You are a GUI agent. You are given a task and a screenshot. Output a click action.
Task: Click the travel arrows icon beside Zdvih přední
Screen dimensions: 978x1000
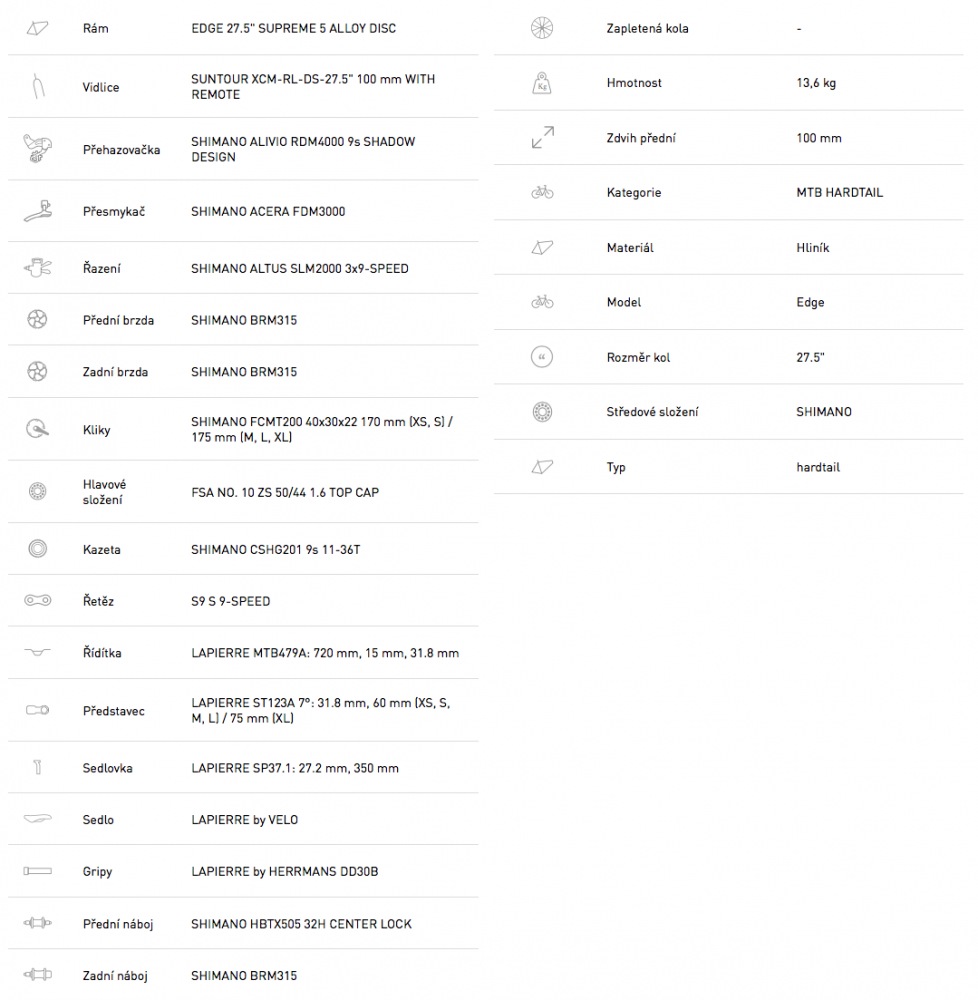[543, 137]
